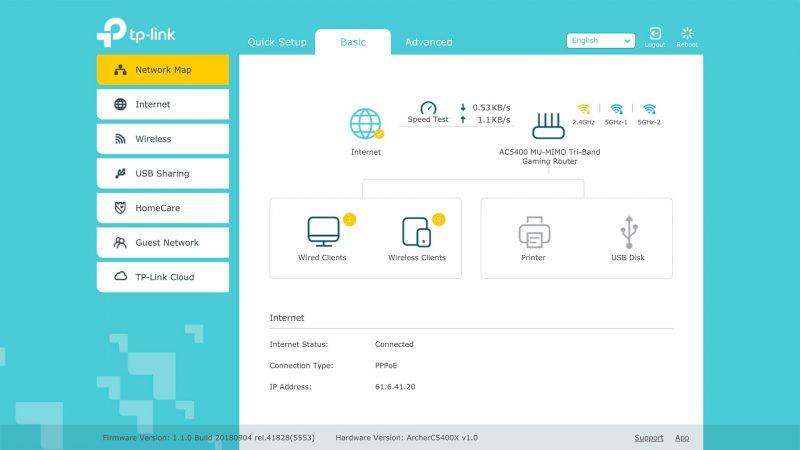Open USB Sharing in sidebar

coord(163,173)
